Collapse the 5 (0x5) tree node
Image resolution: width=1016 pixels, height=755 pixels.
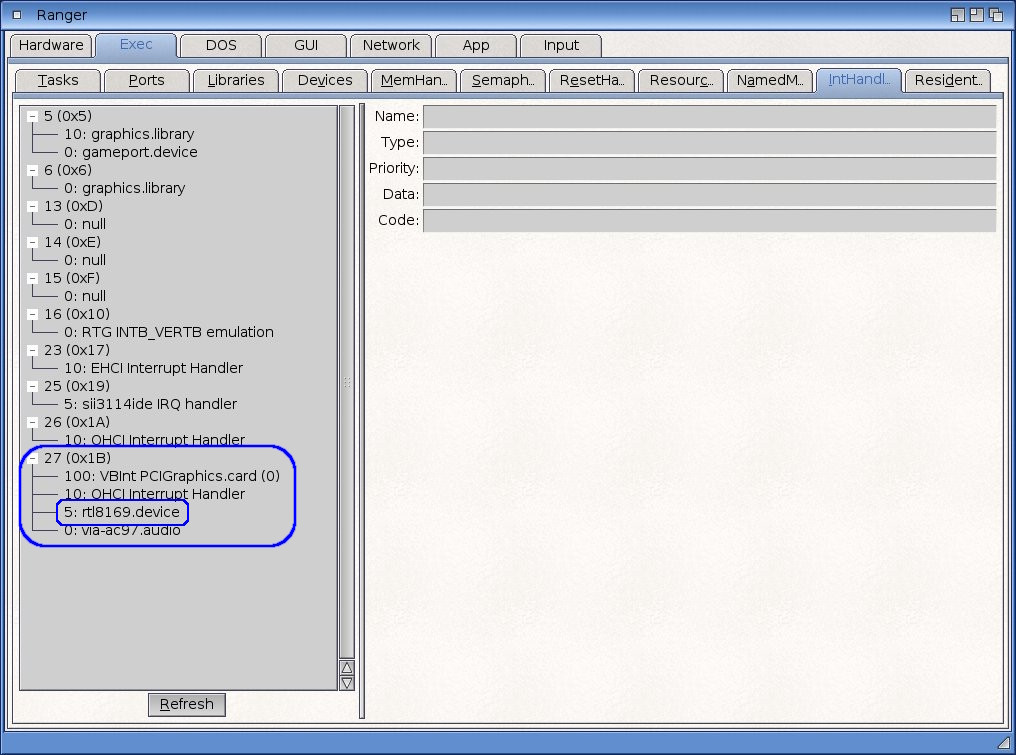tap(32, 116)
